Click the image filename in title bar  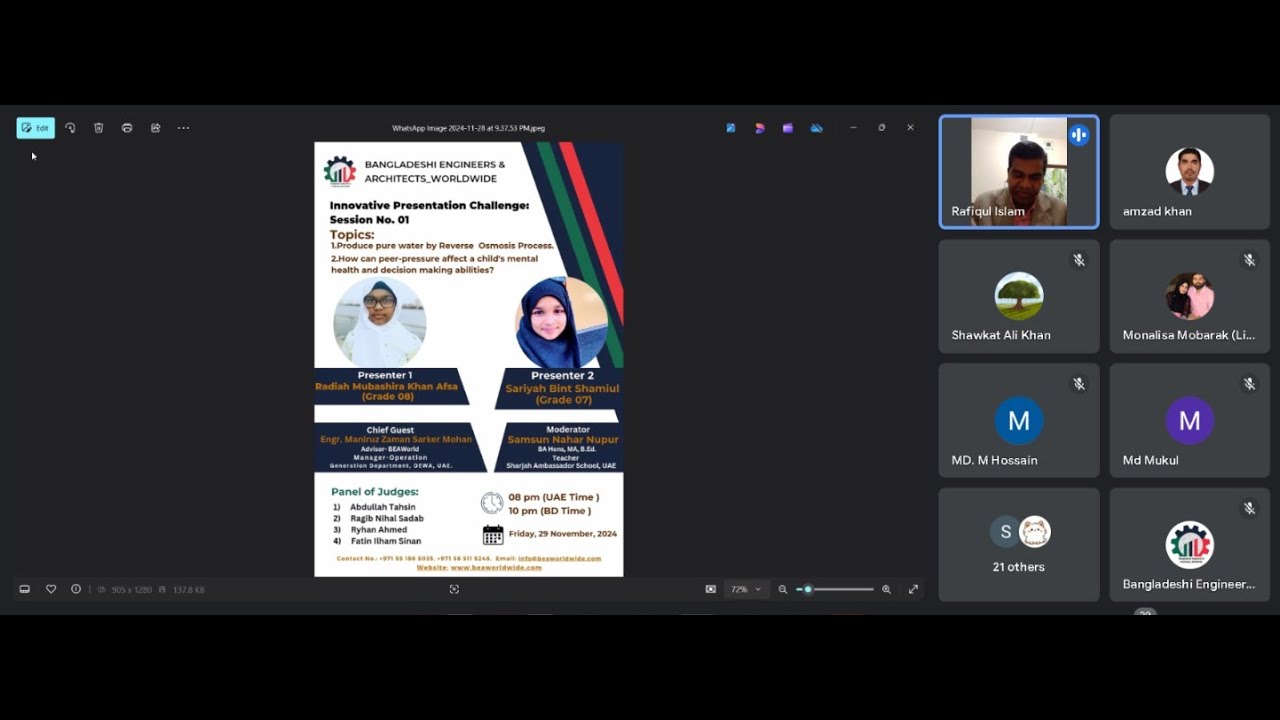pyautogui.click(x=468, y=128)
